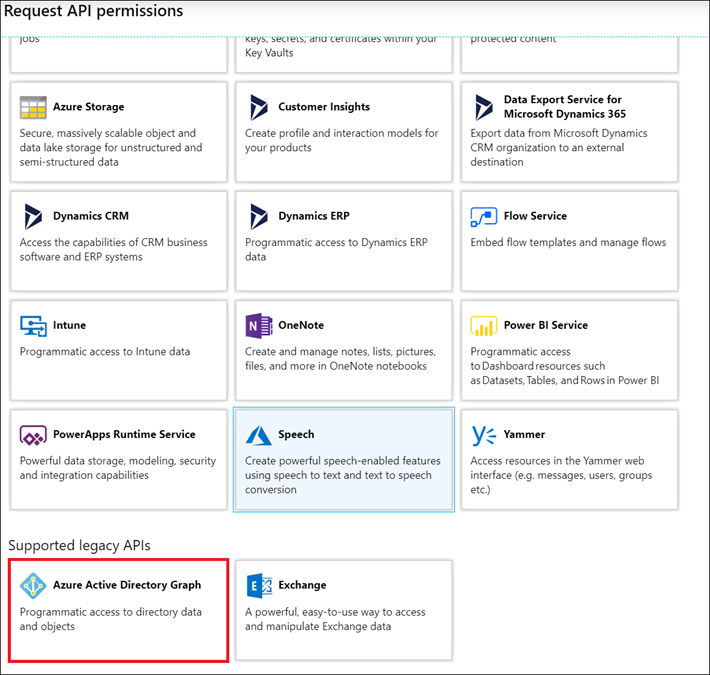Click the Power BI Service chart icon

[x=484, y=326]
